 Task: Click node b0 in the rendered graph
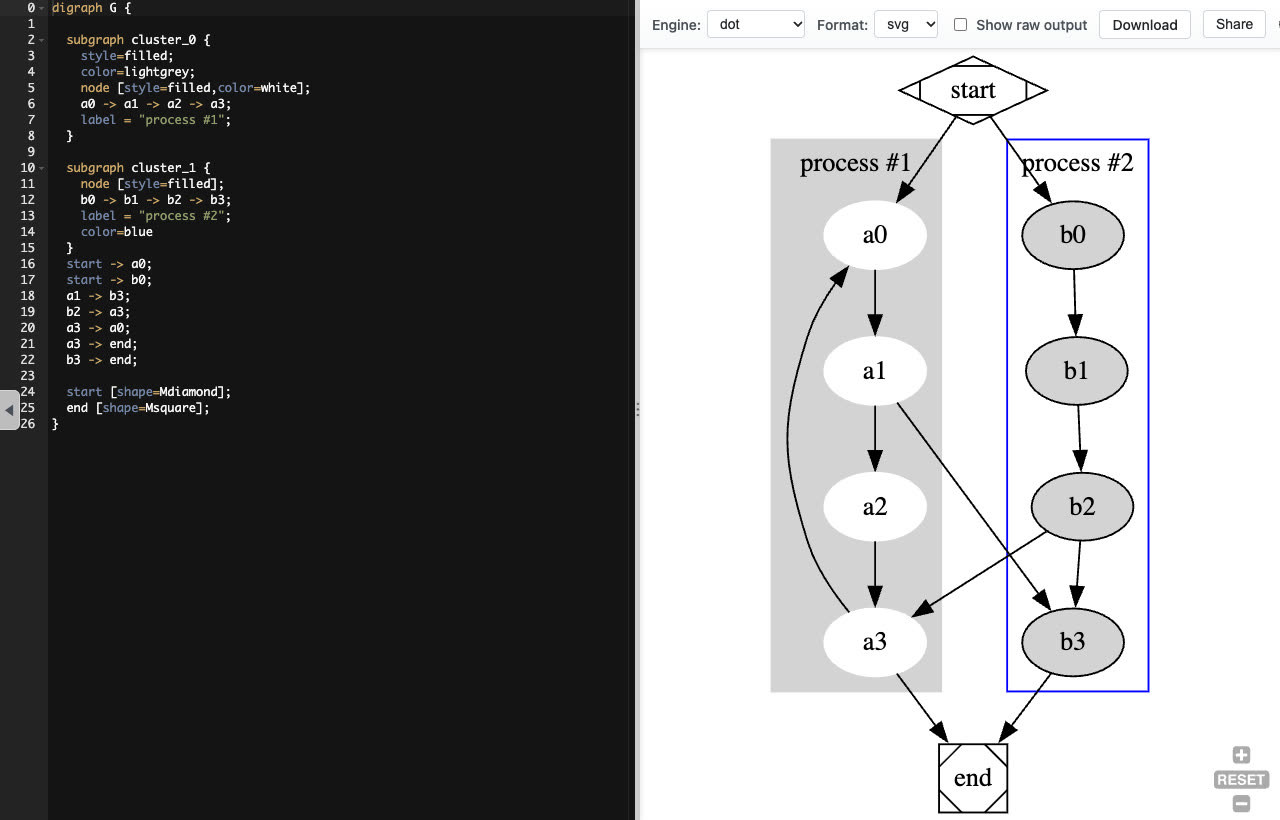[x=1073, y=235]
